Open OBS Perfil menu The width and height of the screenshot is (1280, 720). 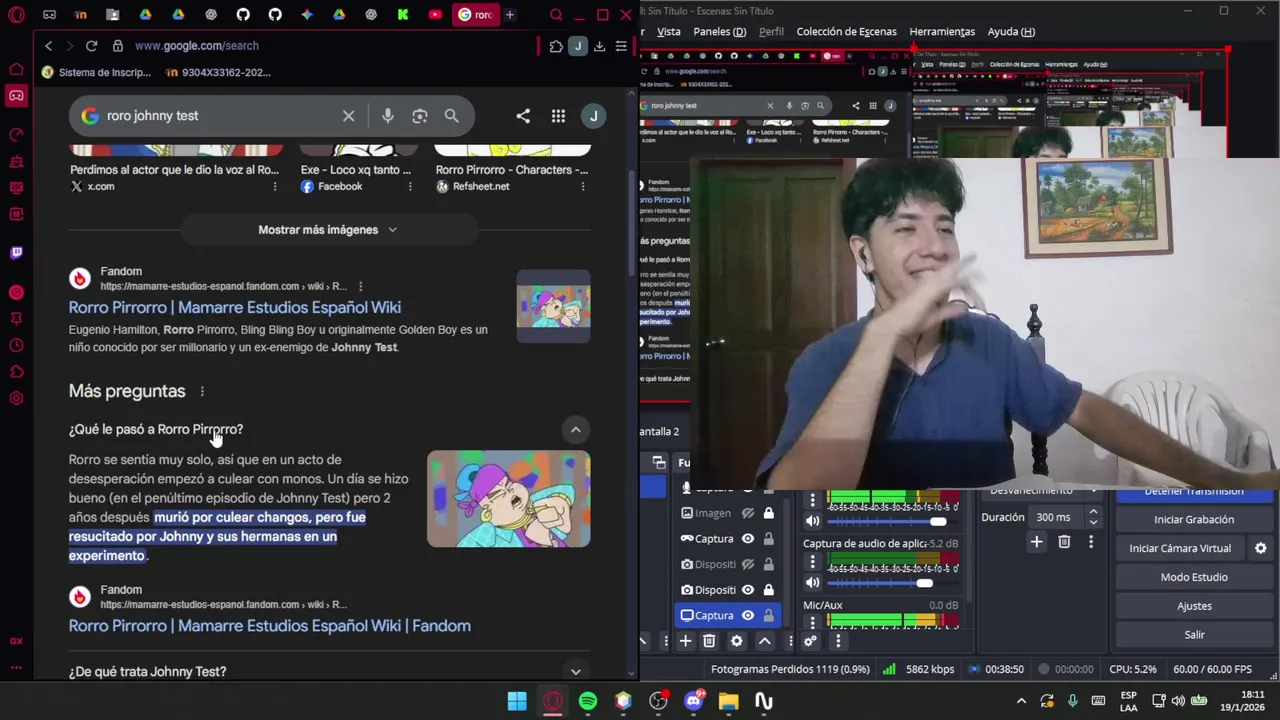click(771, 32)
